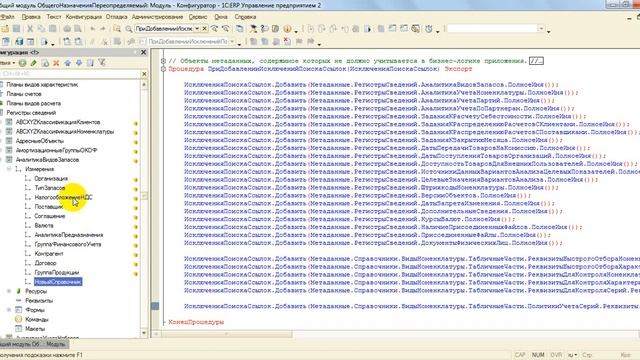Click the Syntax Helper question-mark icon

pos(264,29)
